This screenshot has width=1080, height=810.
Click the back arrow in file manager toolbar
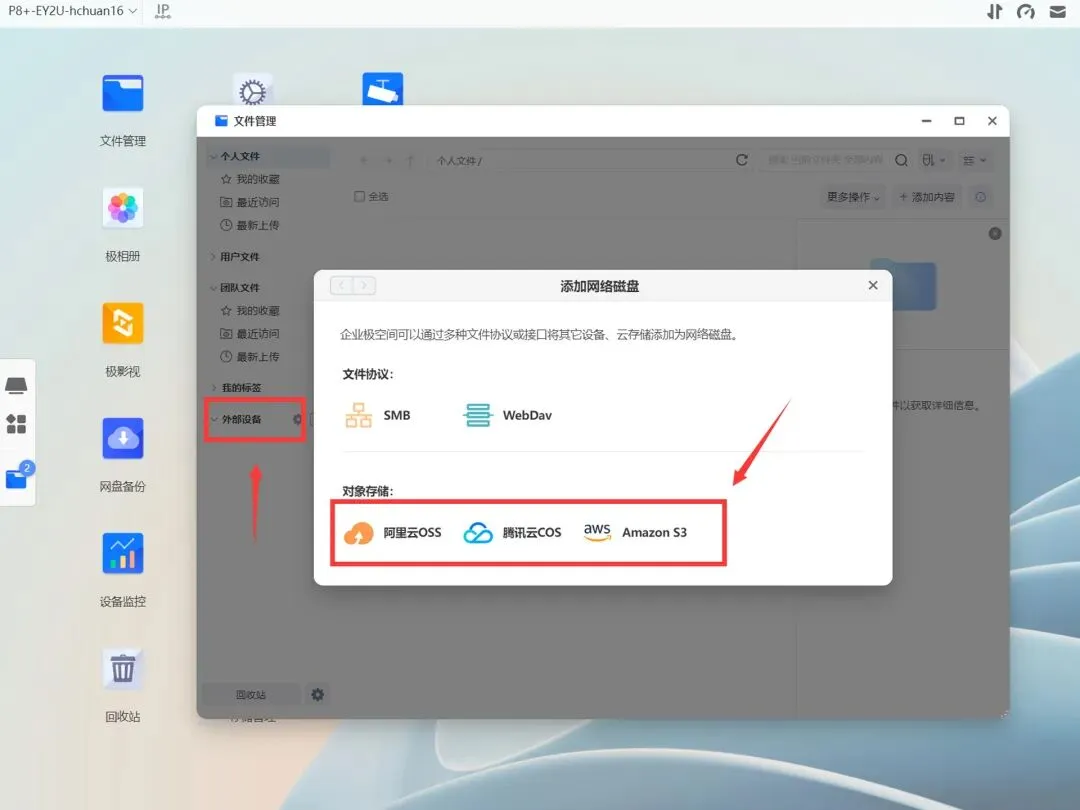(364, 160)
